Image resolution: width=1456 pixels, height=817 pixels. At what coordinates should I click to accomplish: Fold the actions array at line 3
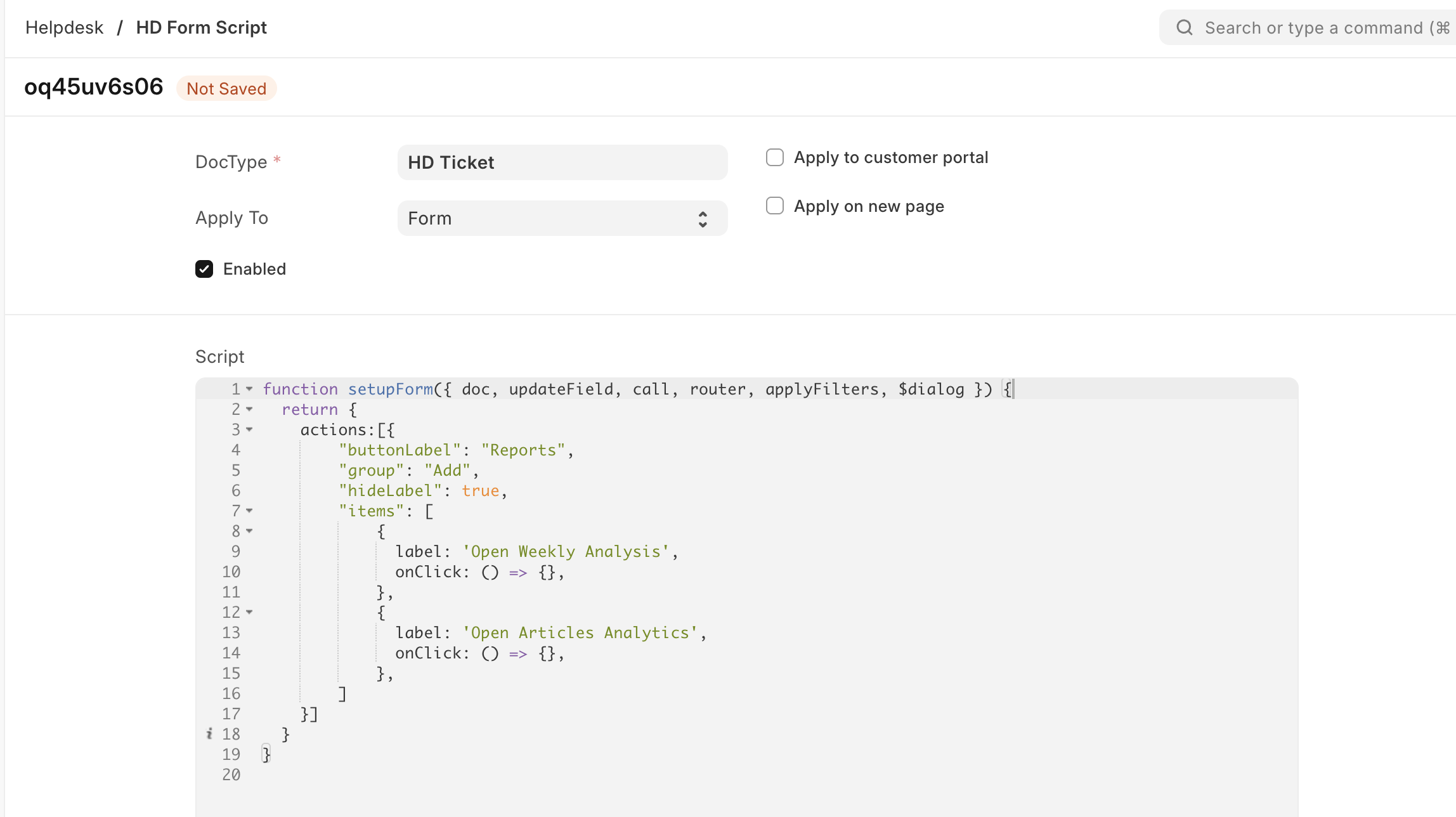pyautogui.click(x=249, y=429)
